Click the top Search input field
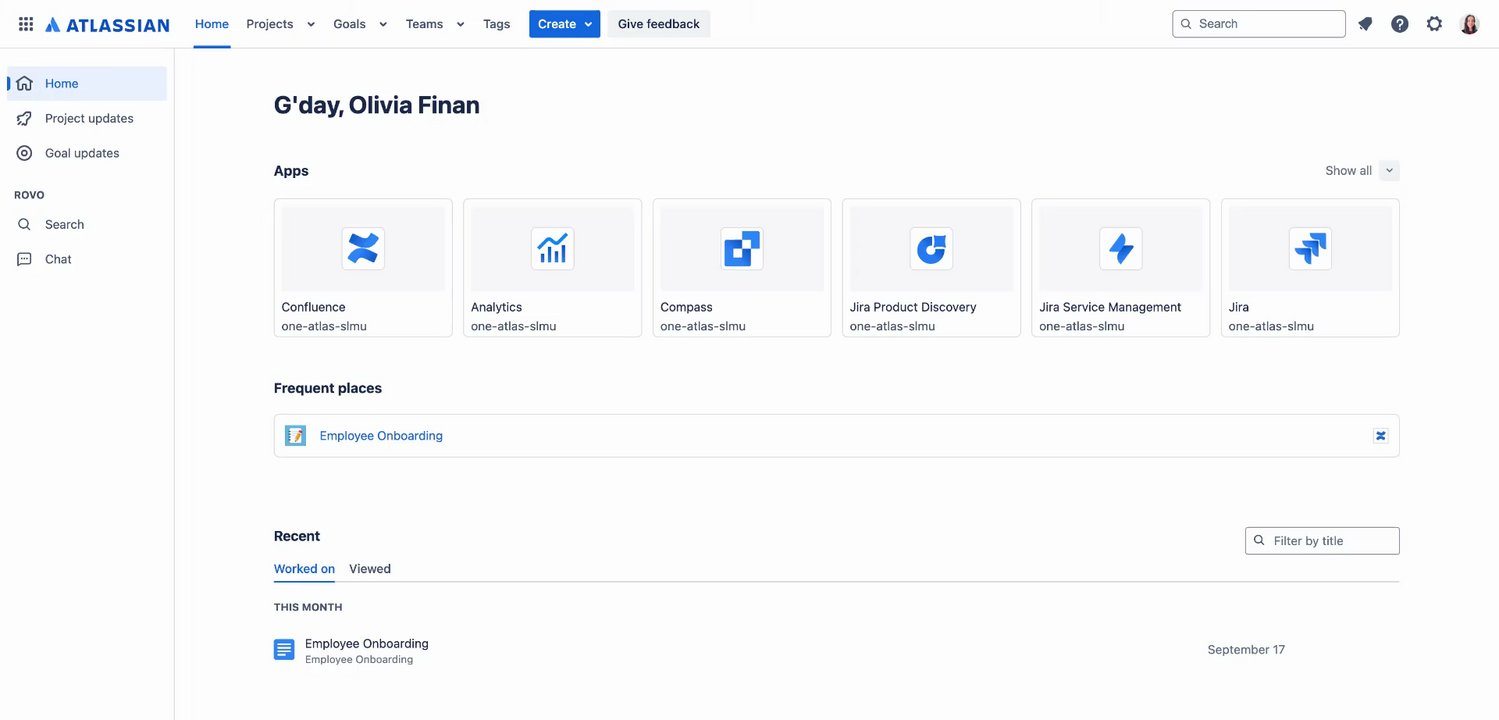This screenshot has width=1499, height=720. [1259, 24]
